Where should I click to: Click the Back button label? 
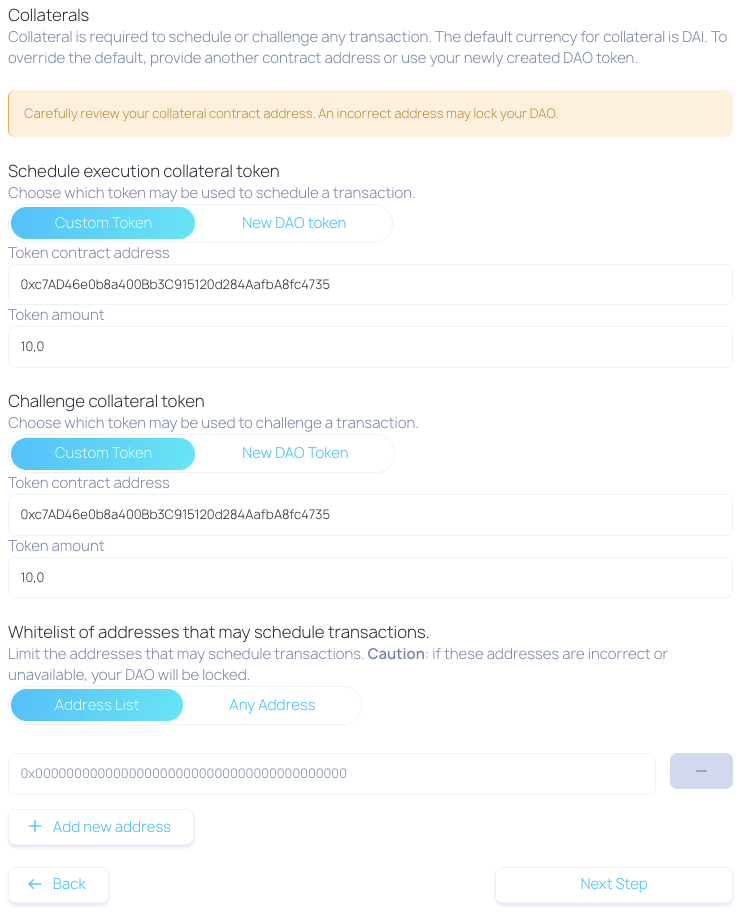click(69, 884)
